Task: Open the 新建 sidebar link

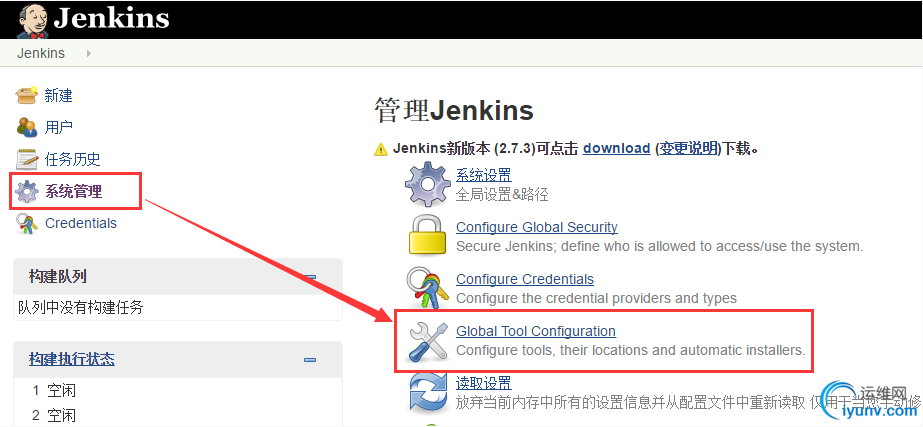Action: [58, 95]
